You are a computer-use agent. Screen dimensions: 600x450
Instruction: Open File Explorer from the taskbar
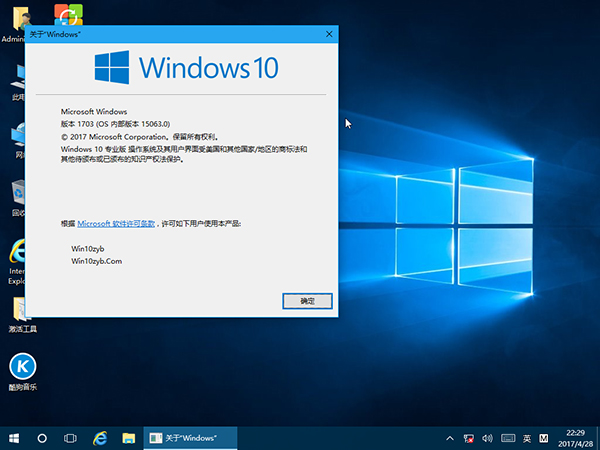click(128, 438)
